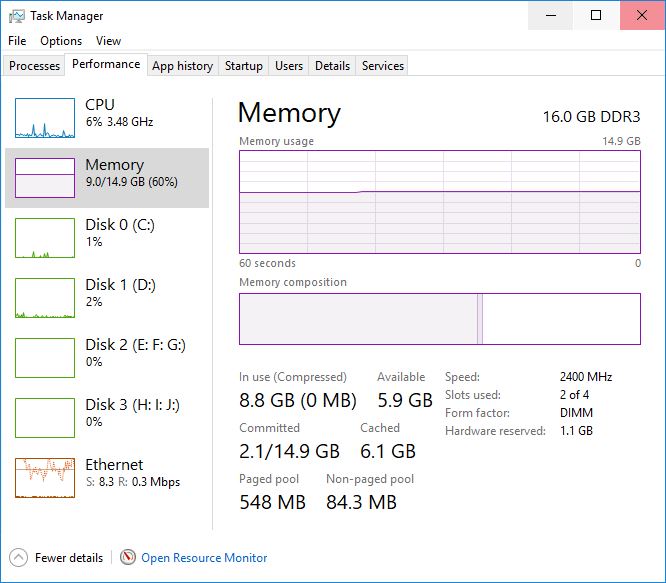Image resolution: width=666 pixels, height=583 pixels.
Task: Select the Disk 2 (E: F: G:) entry
Action: click(x=135, y=352)
